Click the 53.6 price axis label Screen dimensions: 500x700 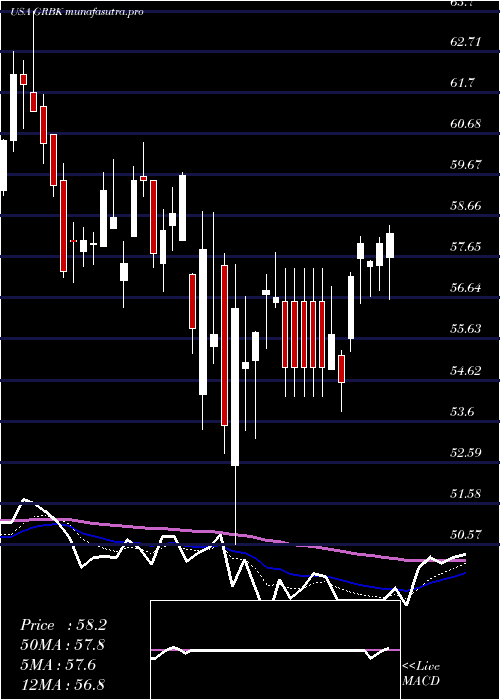tap(464, 411)
